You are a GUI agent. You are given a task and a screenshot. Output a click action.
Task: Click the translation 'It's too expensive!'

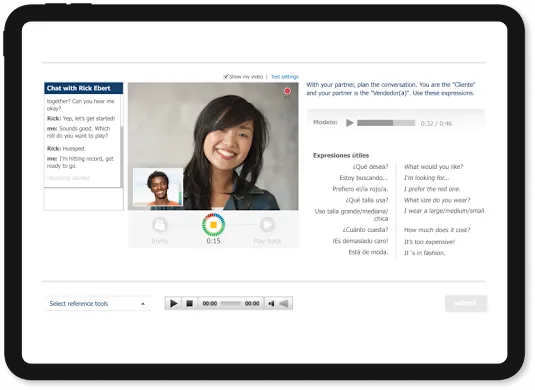coord(429,242)
